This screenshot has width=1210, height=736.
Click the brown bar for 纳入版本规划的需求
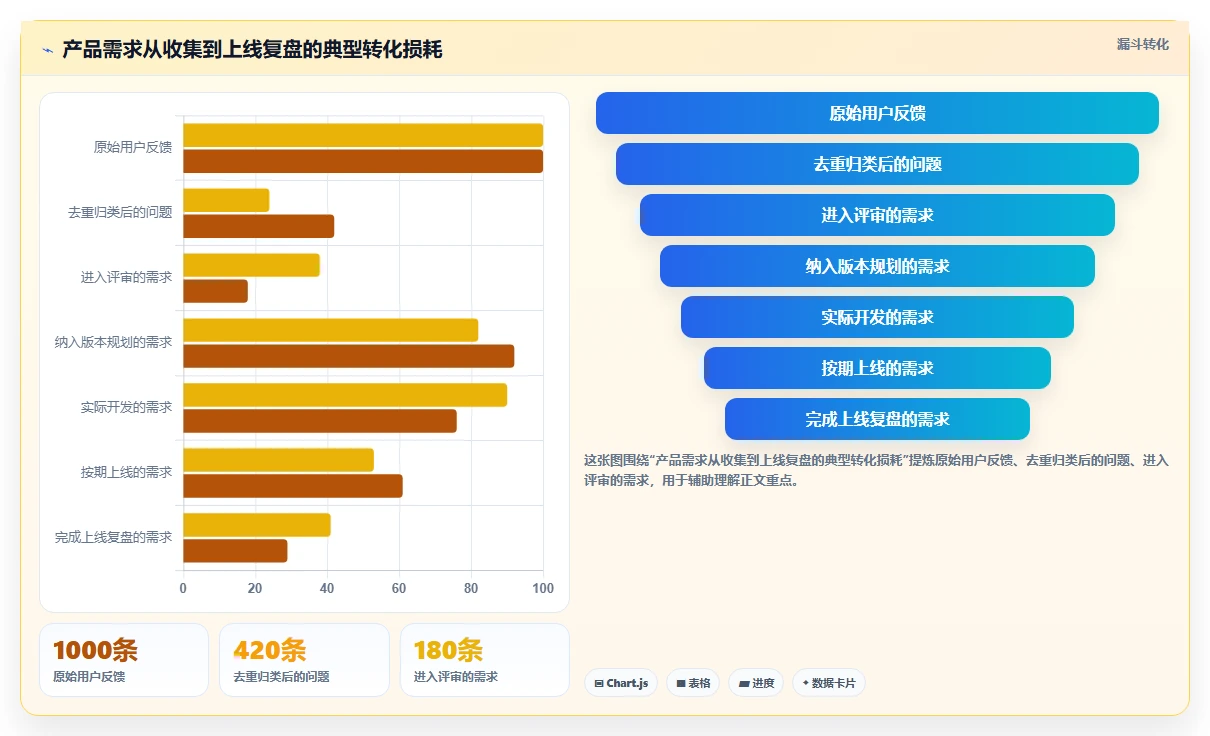pyautogui.click(x=348, y=356)
